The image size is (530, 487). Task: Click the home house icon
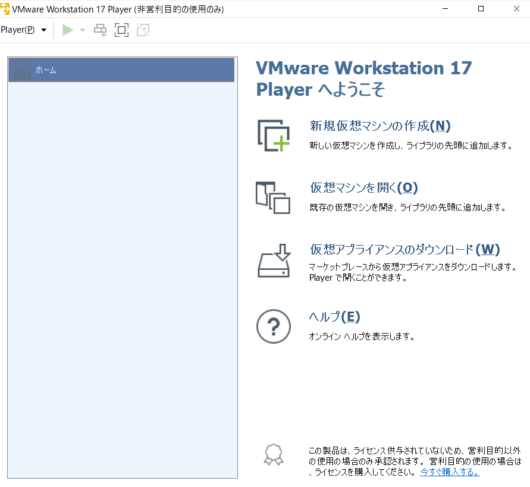pyautogui.click(x=22, y=70)
